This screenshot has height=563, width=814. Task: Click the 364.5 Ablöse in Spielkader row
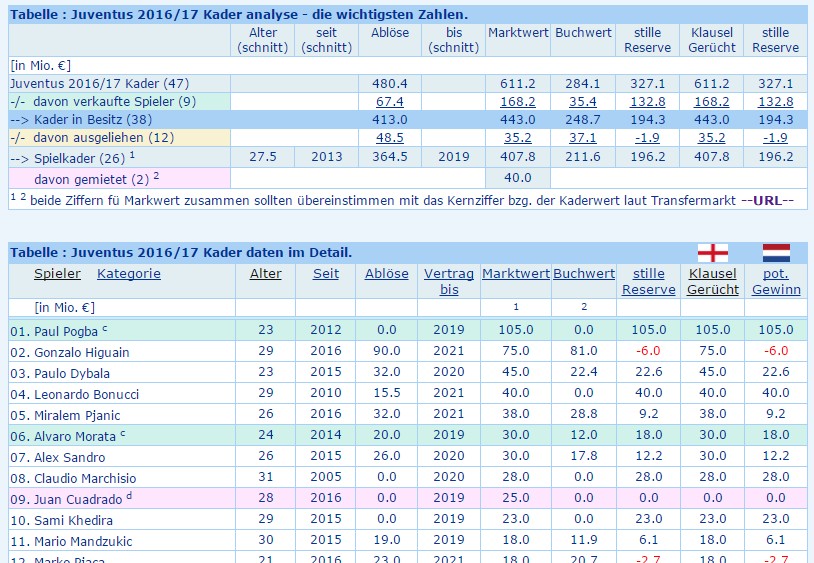coord(390,157)
